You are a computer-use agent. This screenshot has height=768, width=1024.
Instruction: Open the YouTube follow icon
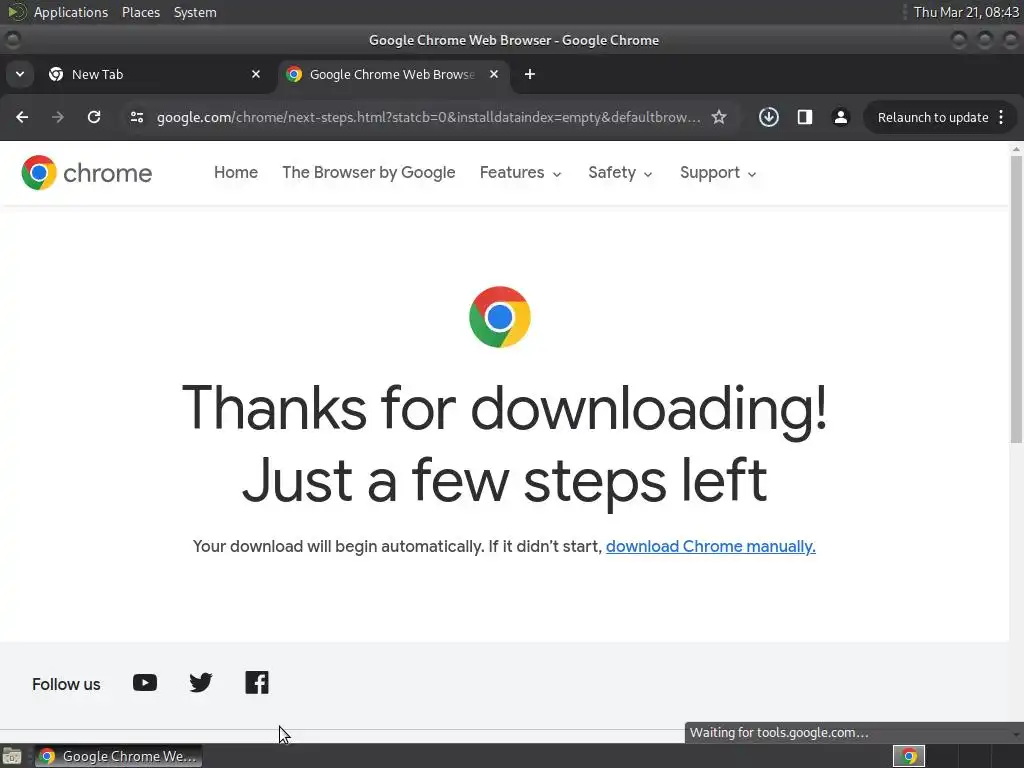point(145,683)
